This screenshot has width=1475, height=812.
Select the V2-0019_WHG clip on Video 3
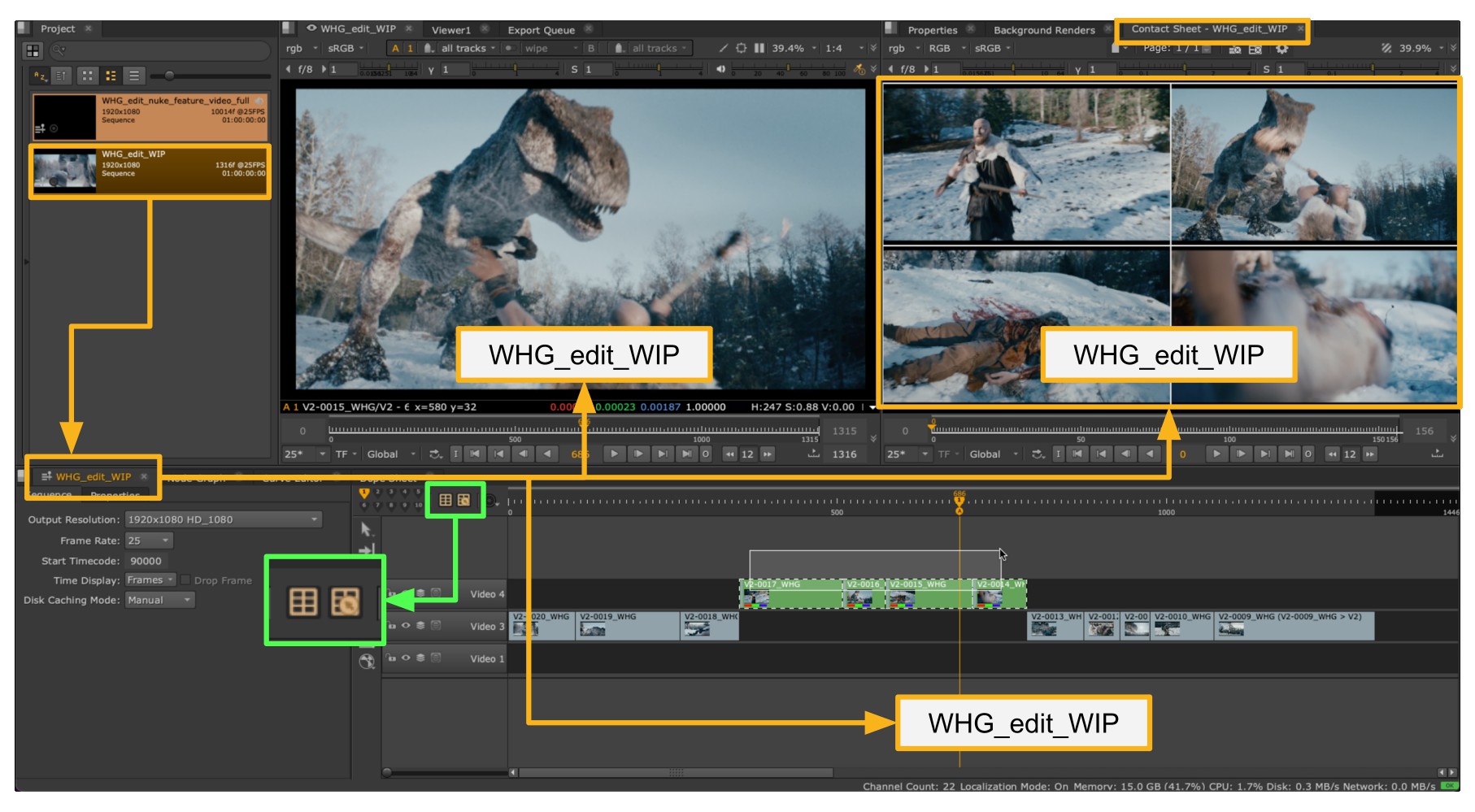627,626
